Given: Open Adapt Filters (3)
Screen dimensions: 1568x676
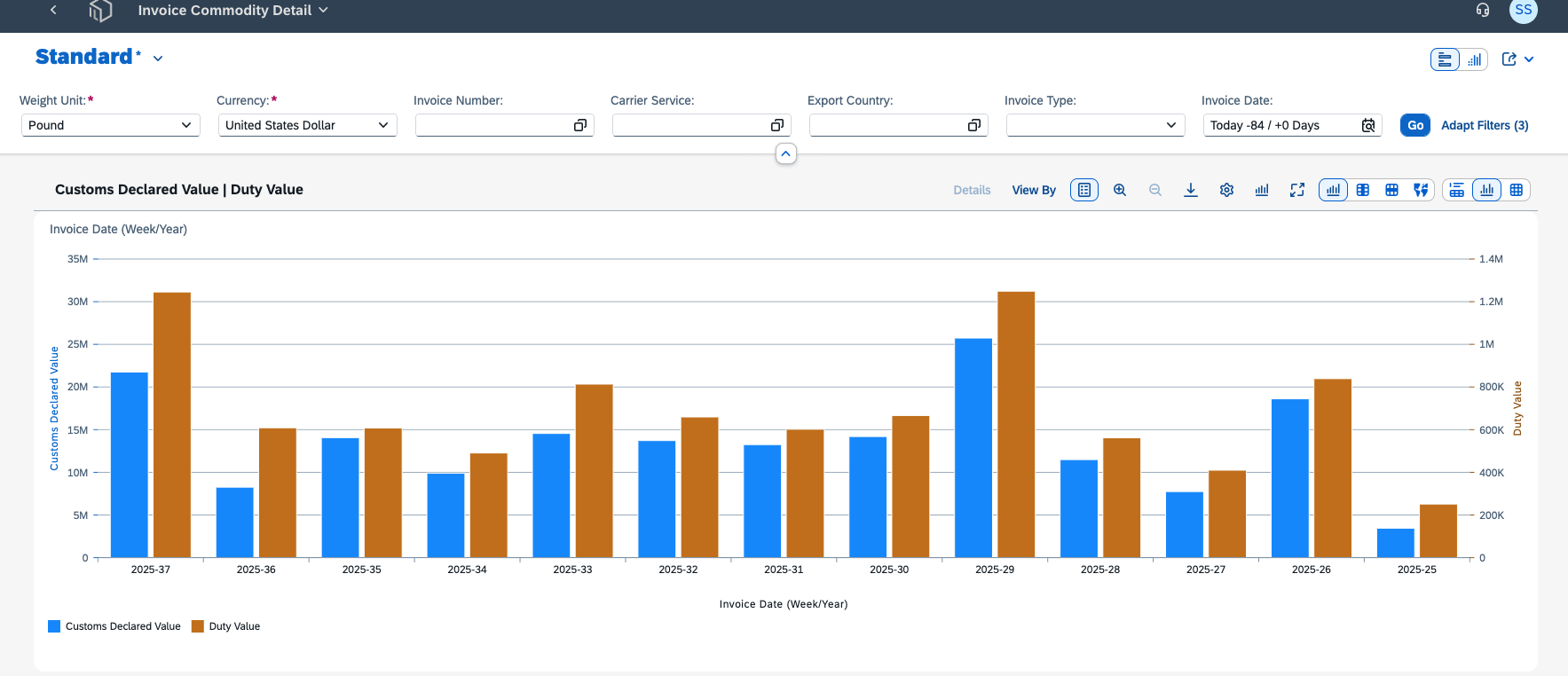Looking at the screenshot, I should (x=1485, y=125).
